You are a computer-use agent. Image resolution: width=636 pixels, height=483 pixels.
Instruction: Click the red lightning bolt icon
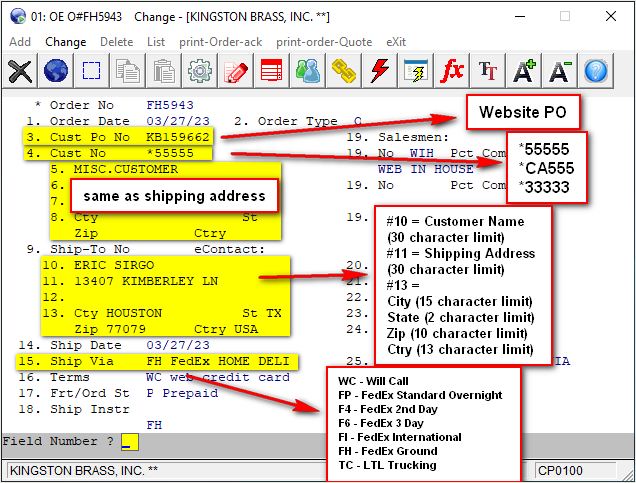pos(379,71)
